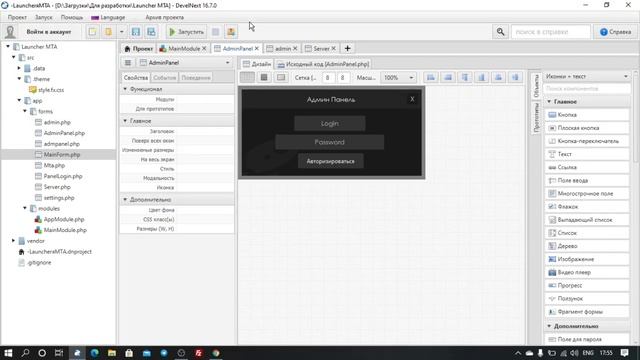Switch to the vertical Прототипы tab

536,118
